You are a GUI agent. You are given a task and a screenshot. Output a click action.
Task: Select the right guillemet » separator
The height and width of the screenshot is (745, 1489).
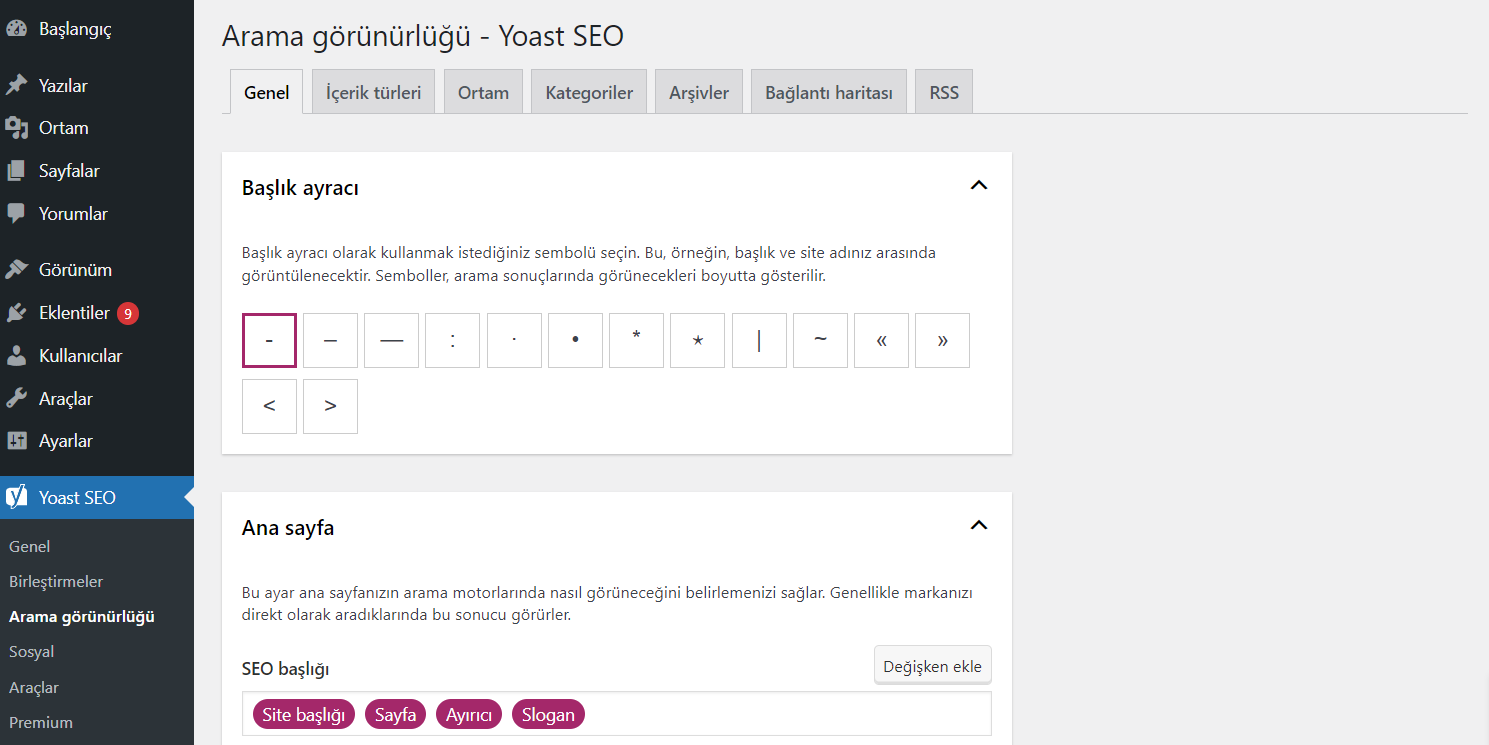tap(942, 340)
